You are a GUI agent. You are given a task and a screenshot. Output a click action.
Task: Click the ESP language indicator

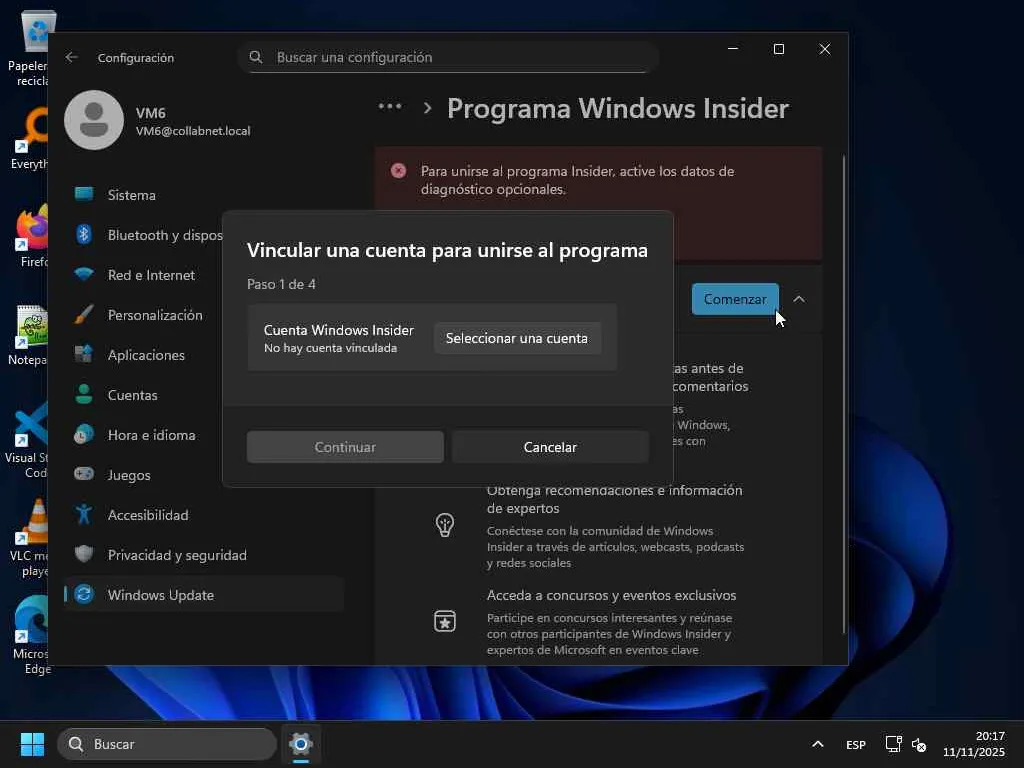(856, 744)
